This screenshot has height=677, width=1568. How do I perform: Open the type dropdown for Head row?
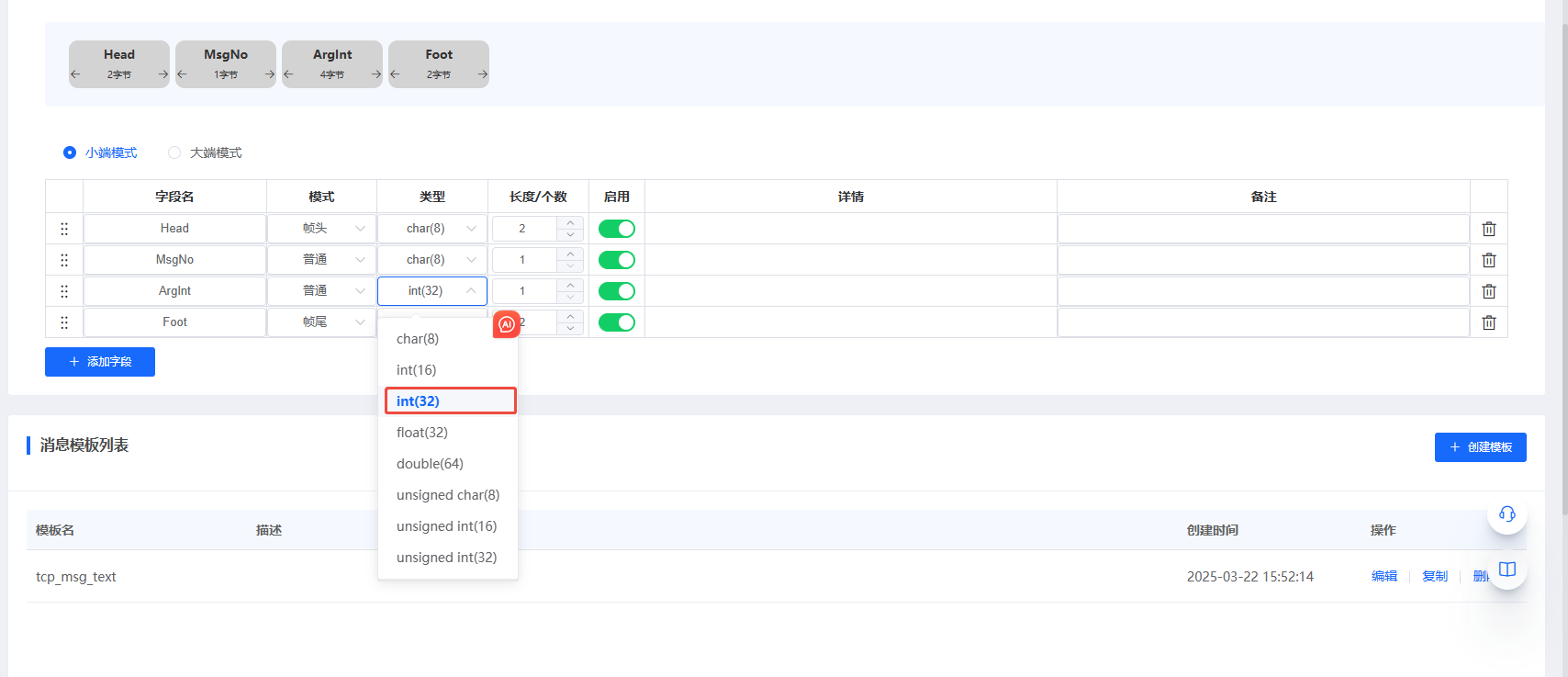click(432, 229)
